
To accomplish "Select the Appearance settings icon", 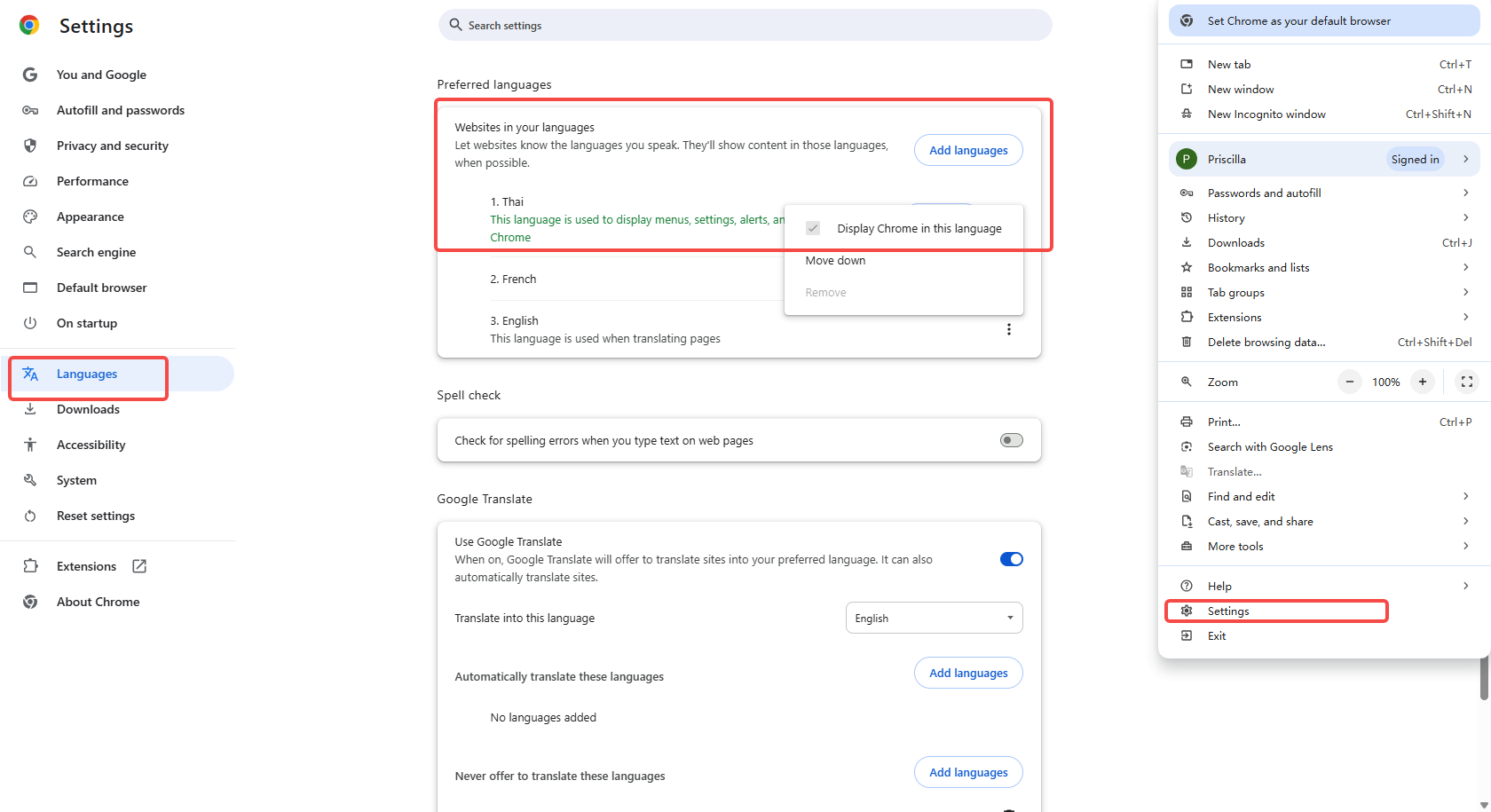I will coord(29,216).
